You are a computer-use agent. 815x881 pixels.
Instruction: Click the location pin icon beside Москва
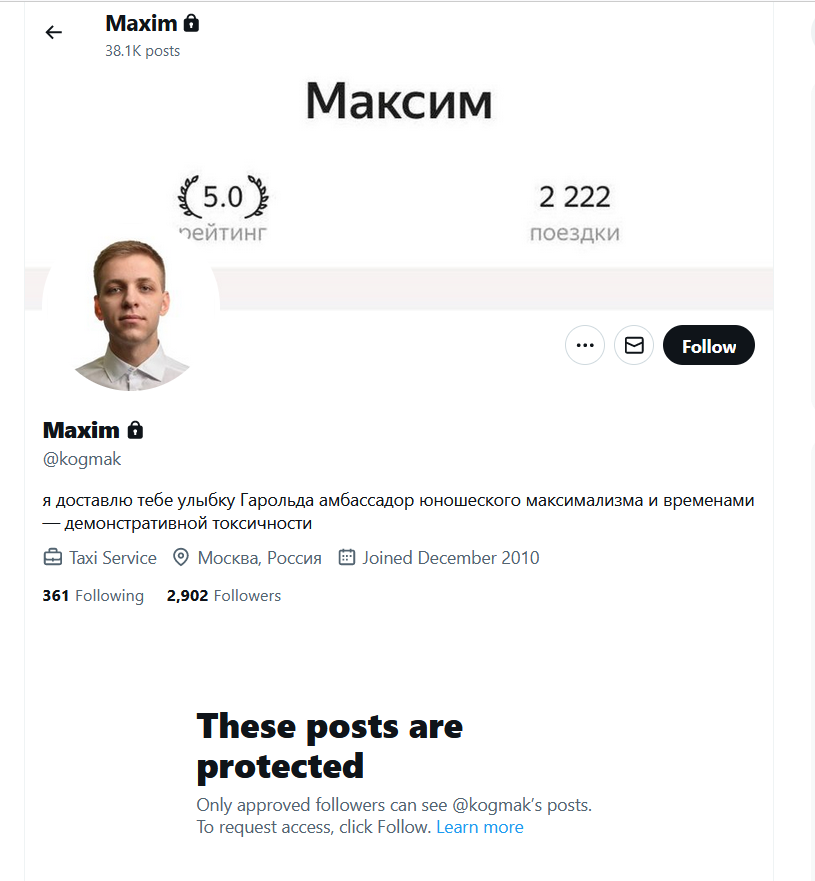(x=181, y=558)
